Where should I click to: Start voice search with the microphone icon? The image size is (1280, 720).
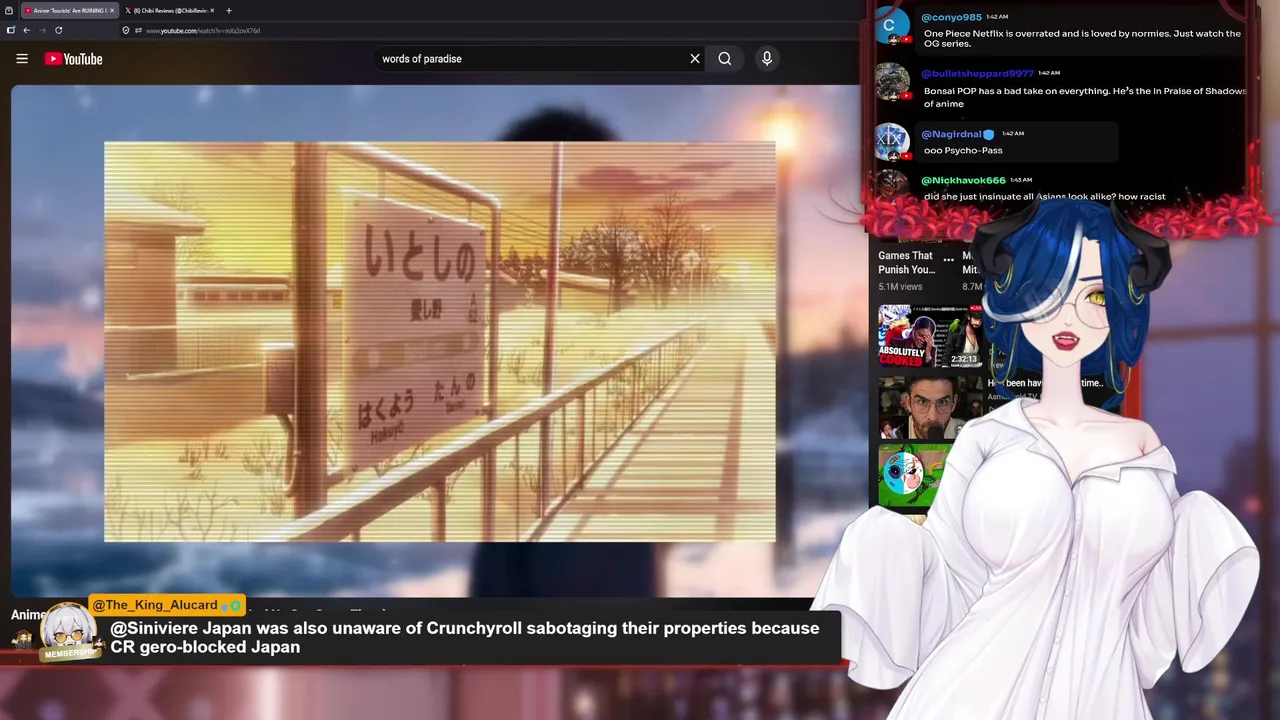(767, 59)
